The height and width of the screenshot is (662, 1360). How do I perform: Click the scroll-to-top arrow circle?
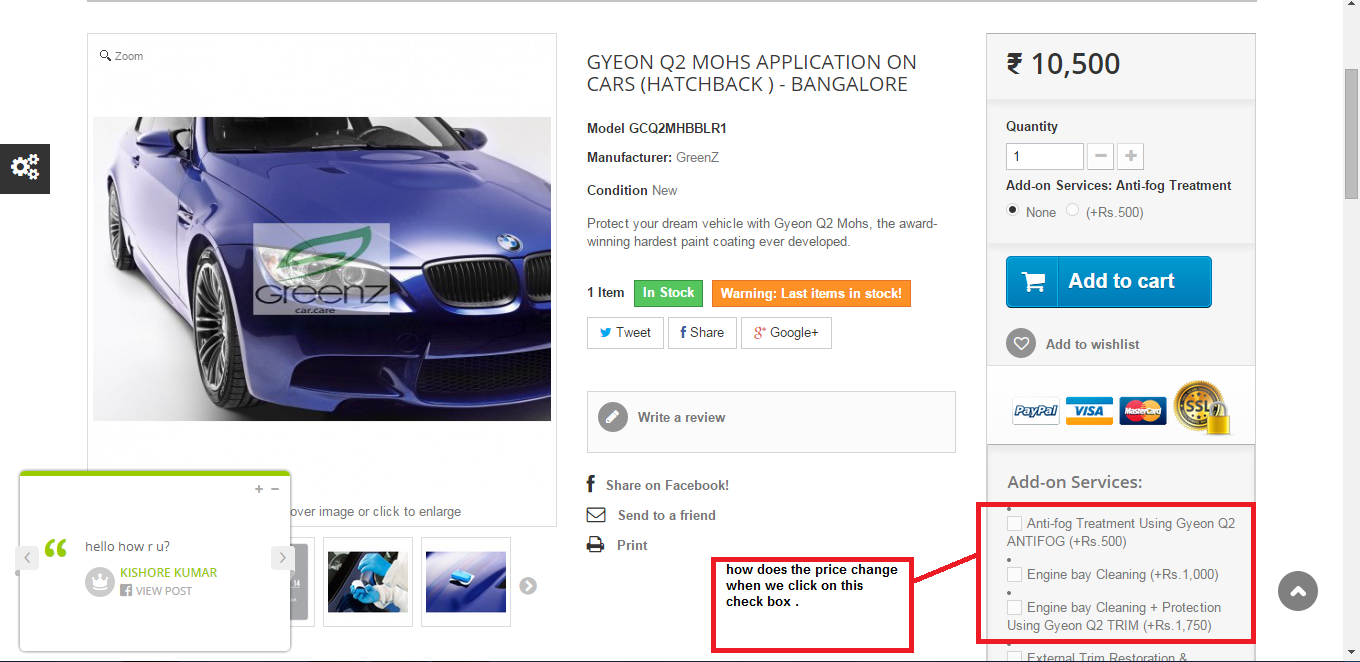[x=1298, y=591]
